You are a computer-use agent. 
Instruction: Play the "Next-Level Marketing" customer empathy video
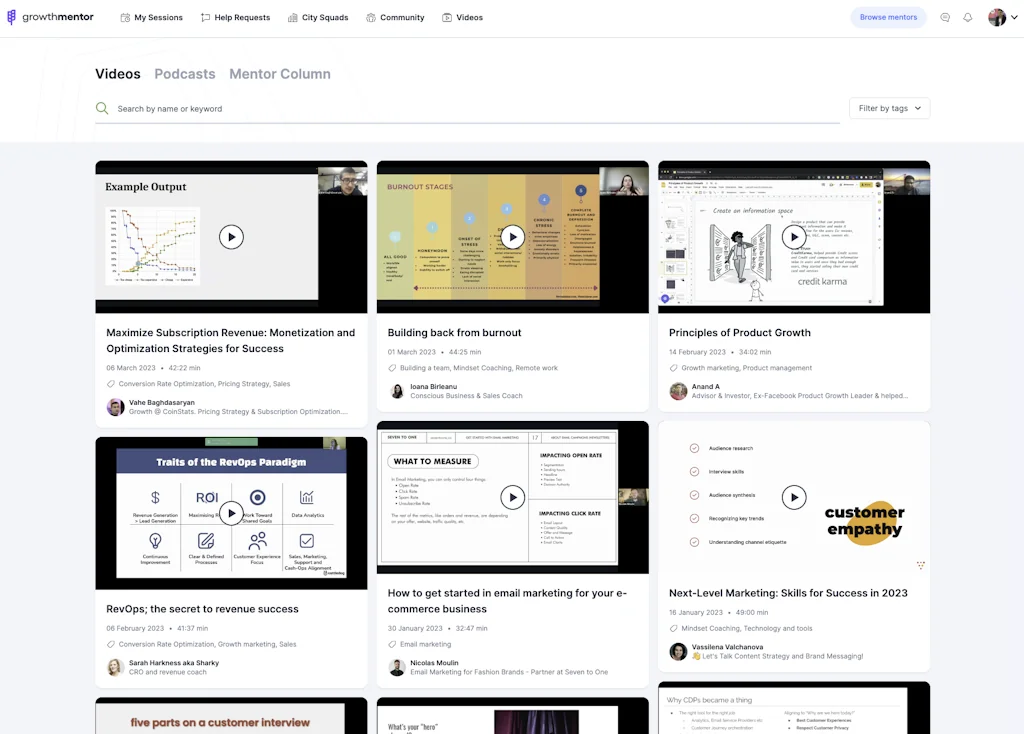click(x=794, y=497)
